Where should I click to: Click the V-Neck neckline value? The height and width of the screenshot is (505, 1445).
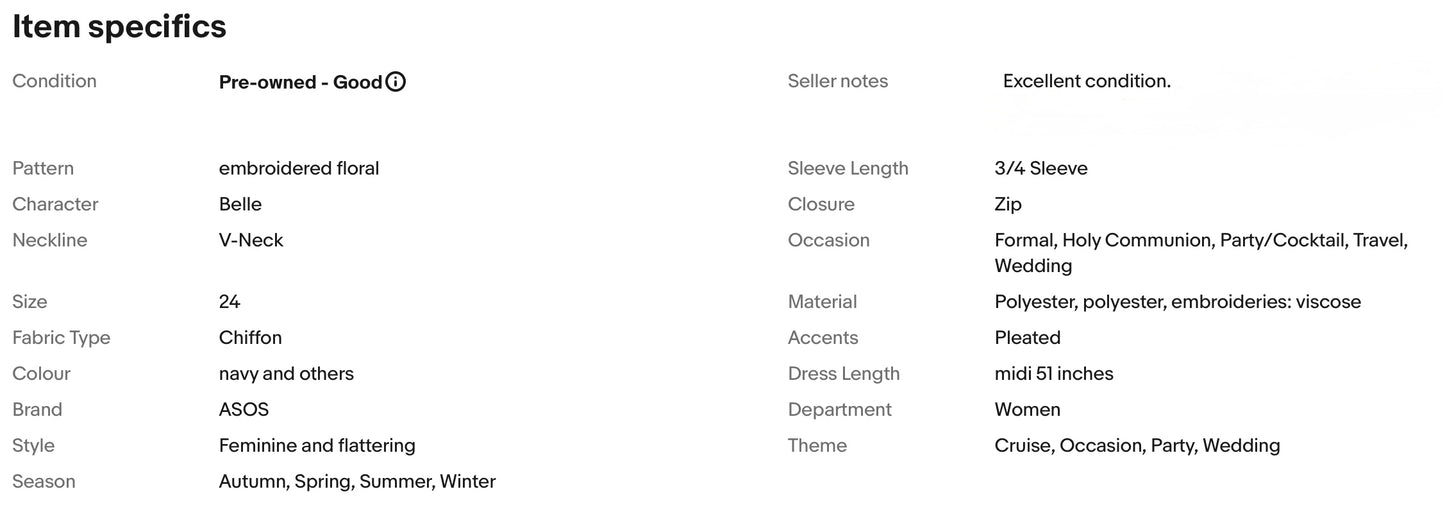point(251,240)
